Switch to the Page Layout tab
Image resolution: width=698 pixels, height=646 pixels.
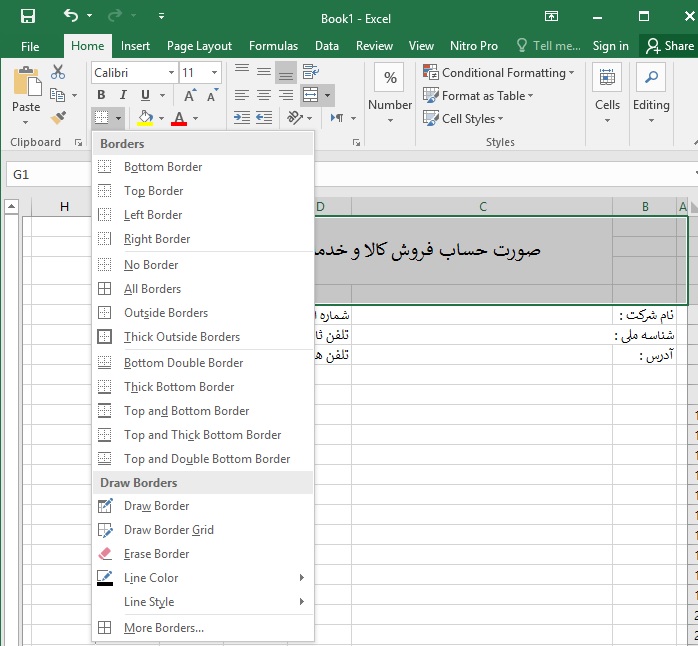199,46
